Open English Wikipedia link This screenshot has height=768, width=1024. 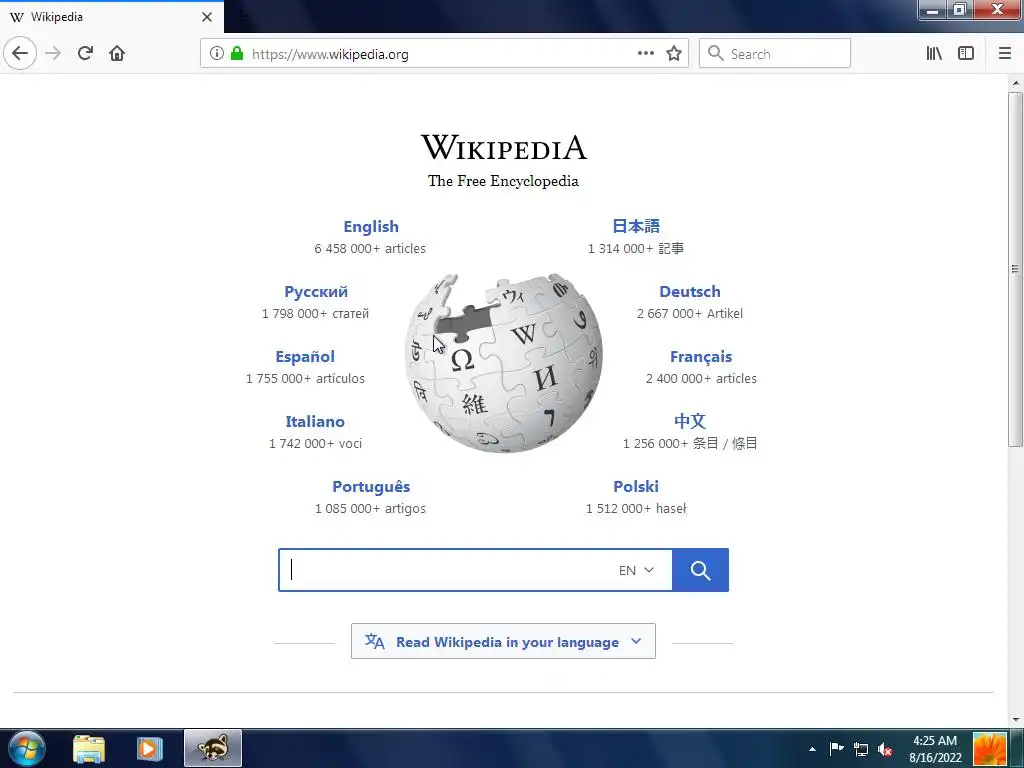(371, 227)
